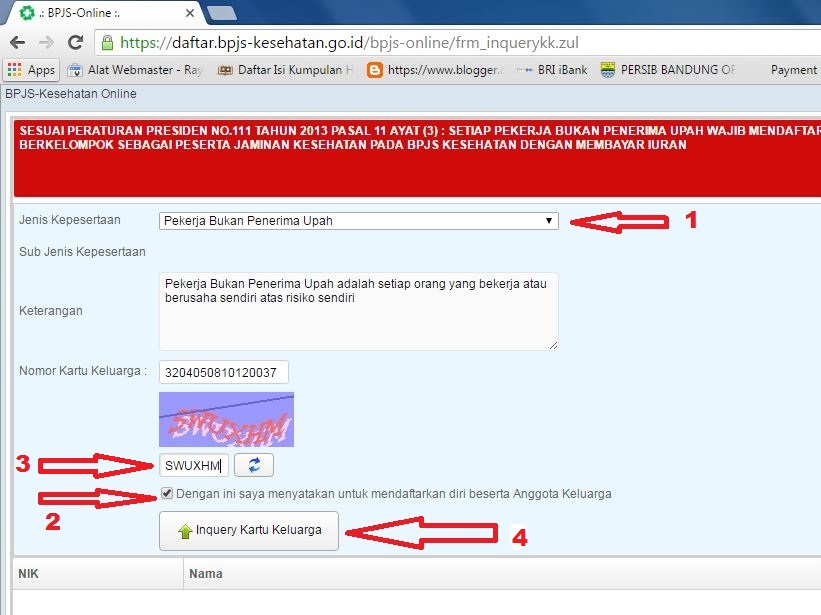821x615 pixels.
Task: Toggle the family registration declaration checkbox
Action: pos(167,493)
